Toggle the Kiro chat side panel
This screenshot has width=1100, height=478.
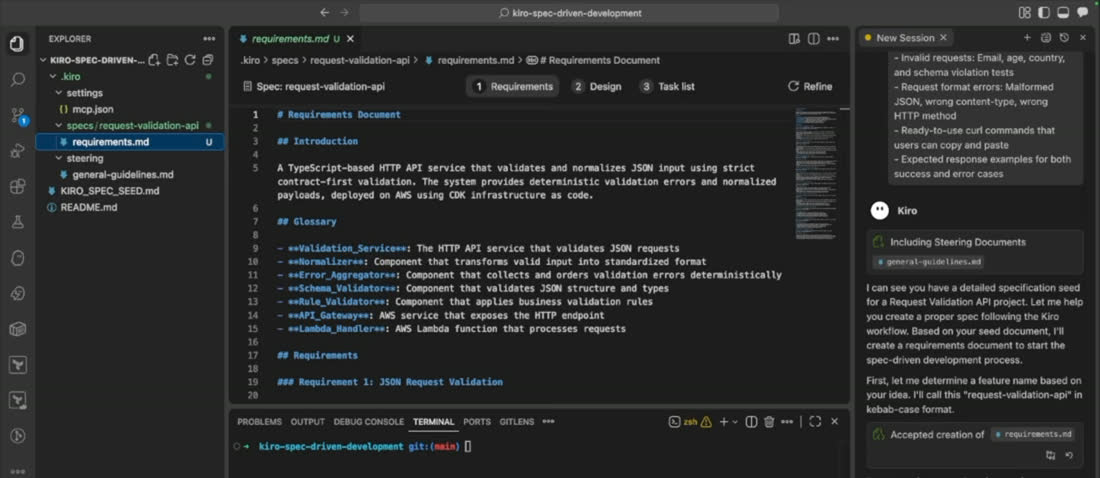point(1082,13)
